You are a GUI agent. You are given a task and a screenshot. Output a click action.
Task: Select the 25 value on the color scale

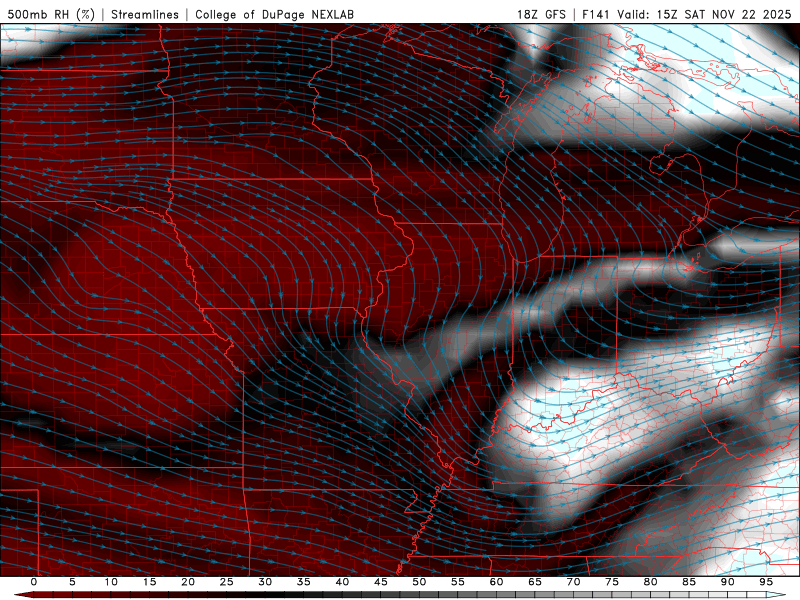[227, 582]
